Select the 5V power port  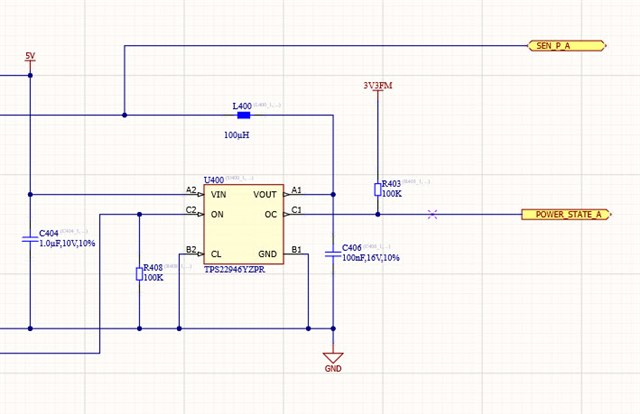click(x=30, y=57)
